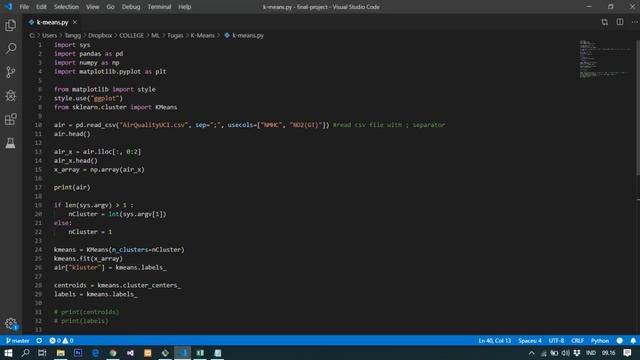Viewport: 640px width, 360px height.
Task: Open the Dropbox tray icon
Action: [x=577, y=353]
